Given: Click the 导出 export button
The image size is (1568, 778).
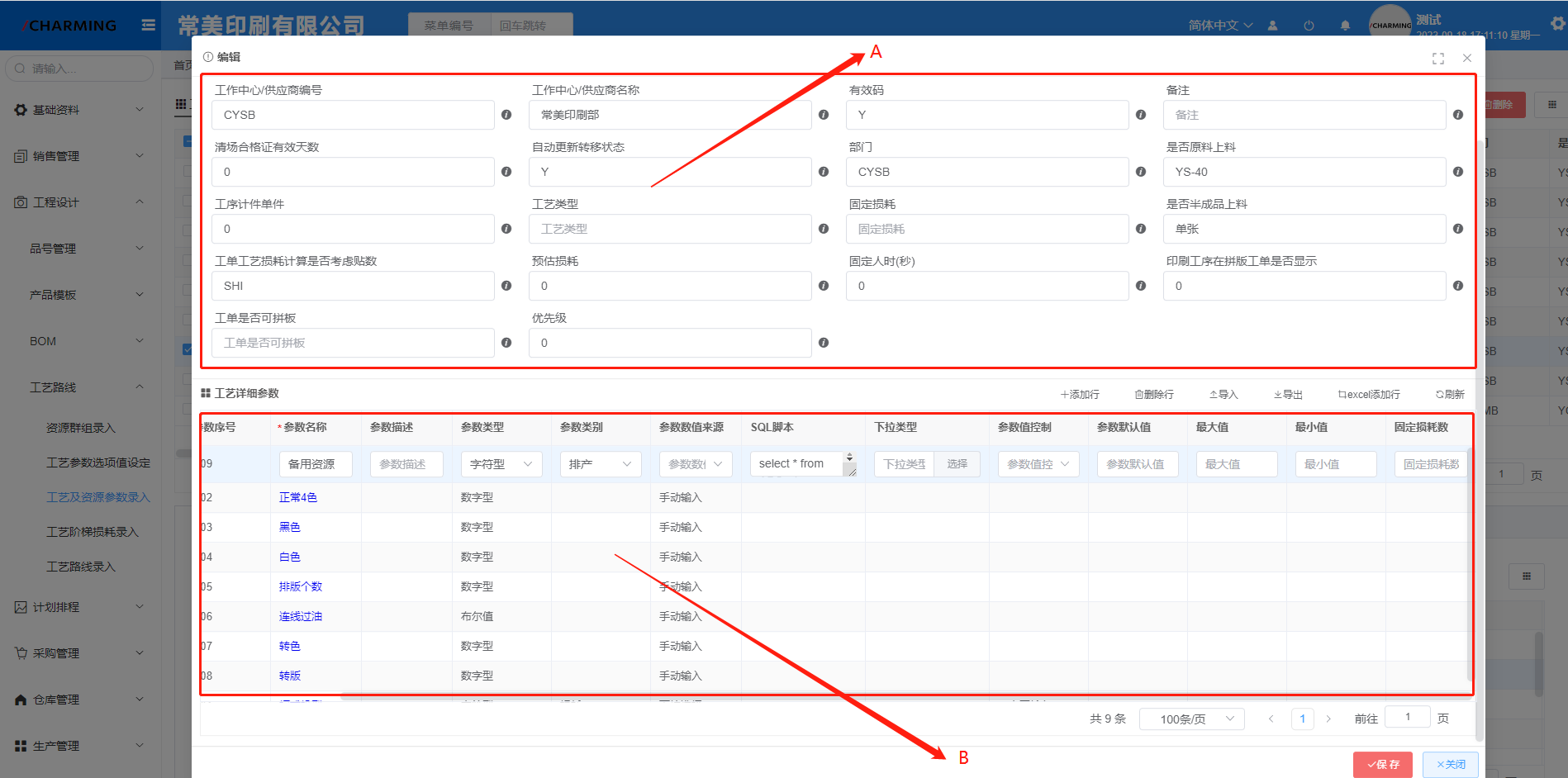Looking at the screenshot, I should point(1288,395).
